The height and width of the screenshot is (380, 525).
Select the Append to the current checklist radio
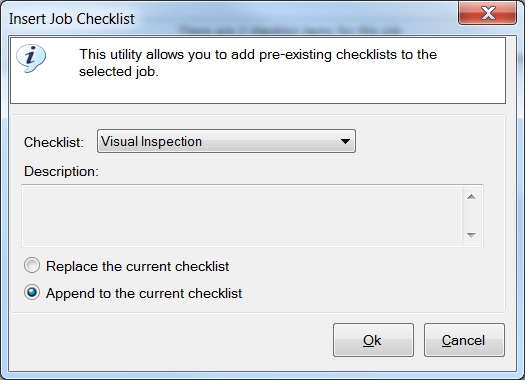(x=32, y=292)
